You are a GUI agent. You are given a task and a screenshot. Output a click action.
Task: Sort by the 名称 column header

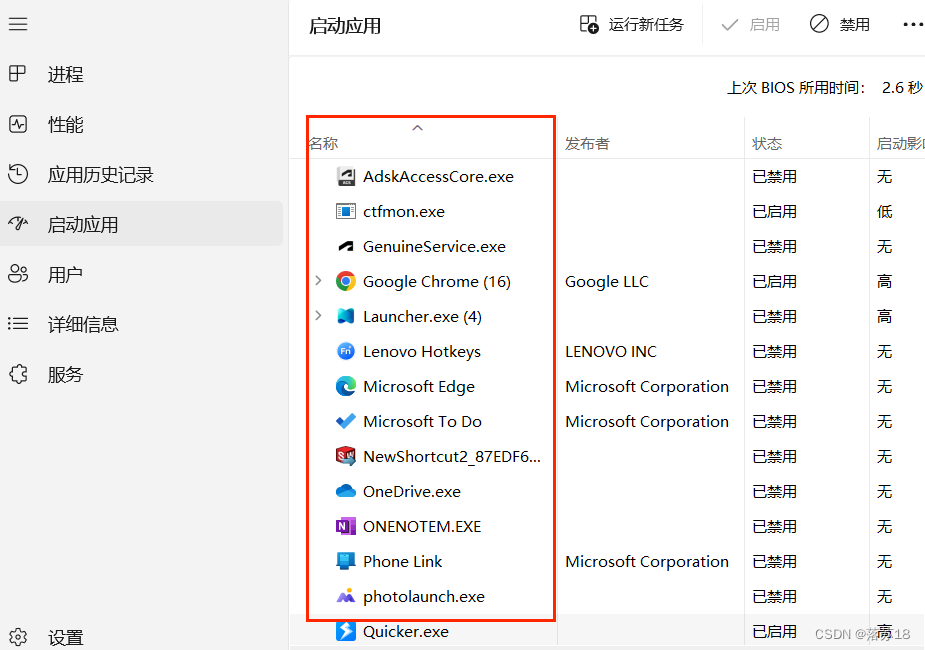(323, 143)
